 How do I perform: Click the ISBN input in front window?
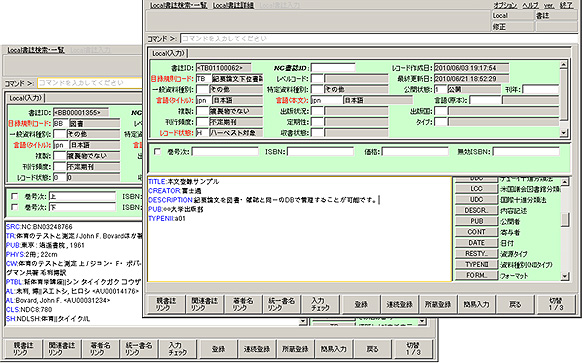[x=320, y=151]
